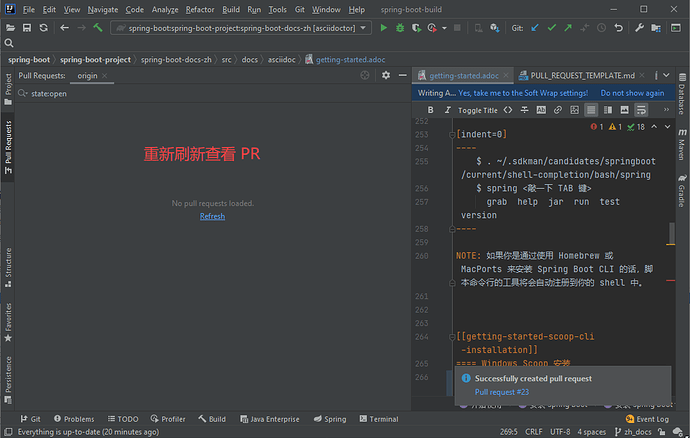Click the Save All toolbar icon

27,28
